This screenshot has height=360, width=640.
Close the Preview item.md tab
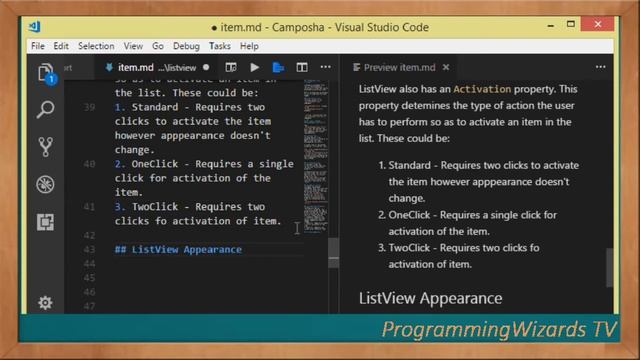pos(446,67)
